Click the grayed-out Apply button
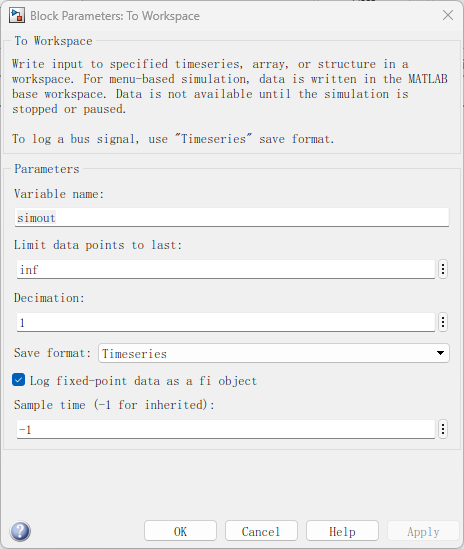The height and width of the screenshot is (549, 464). coord(423,531)
